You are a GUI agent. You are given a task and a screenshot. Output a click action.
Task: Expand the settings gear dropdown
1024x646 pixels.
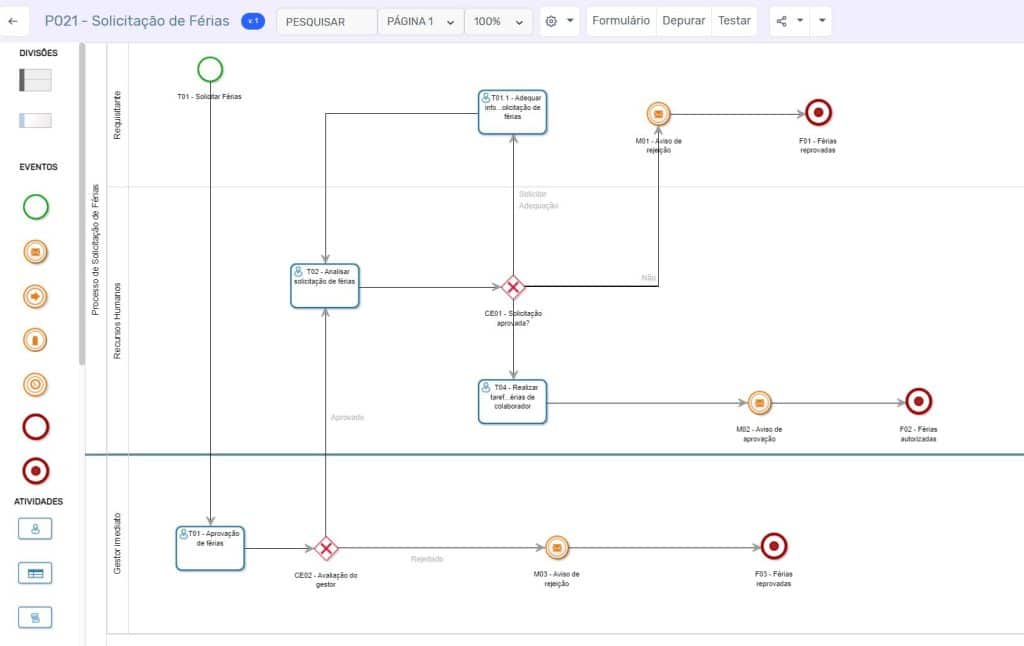(559, 21)
